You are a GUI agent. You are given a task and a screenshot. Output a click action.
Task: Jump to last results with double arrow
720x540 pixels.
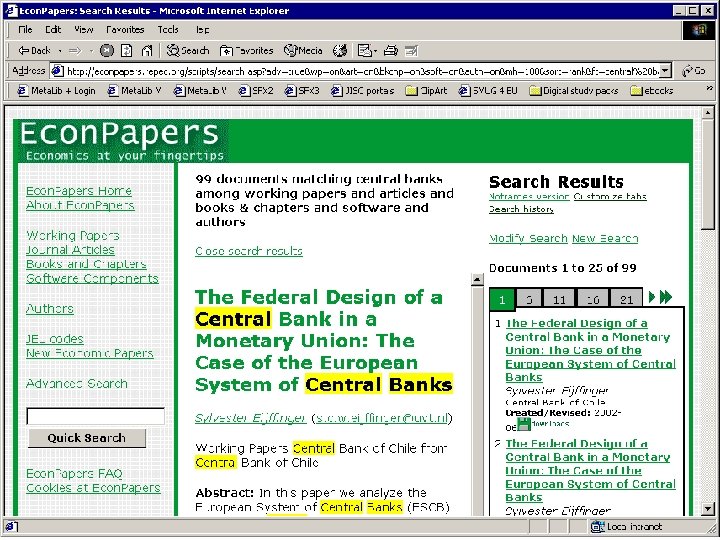coord(666,298)
